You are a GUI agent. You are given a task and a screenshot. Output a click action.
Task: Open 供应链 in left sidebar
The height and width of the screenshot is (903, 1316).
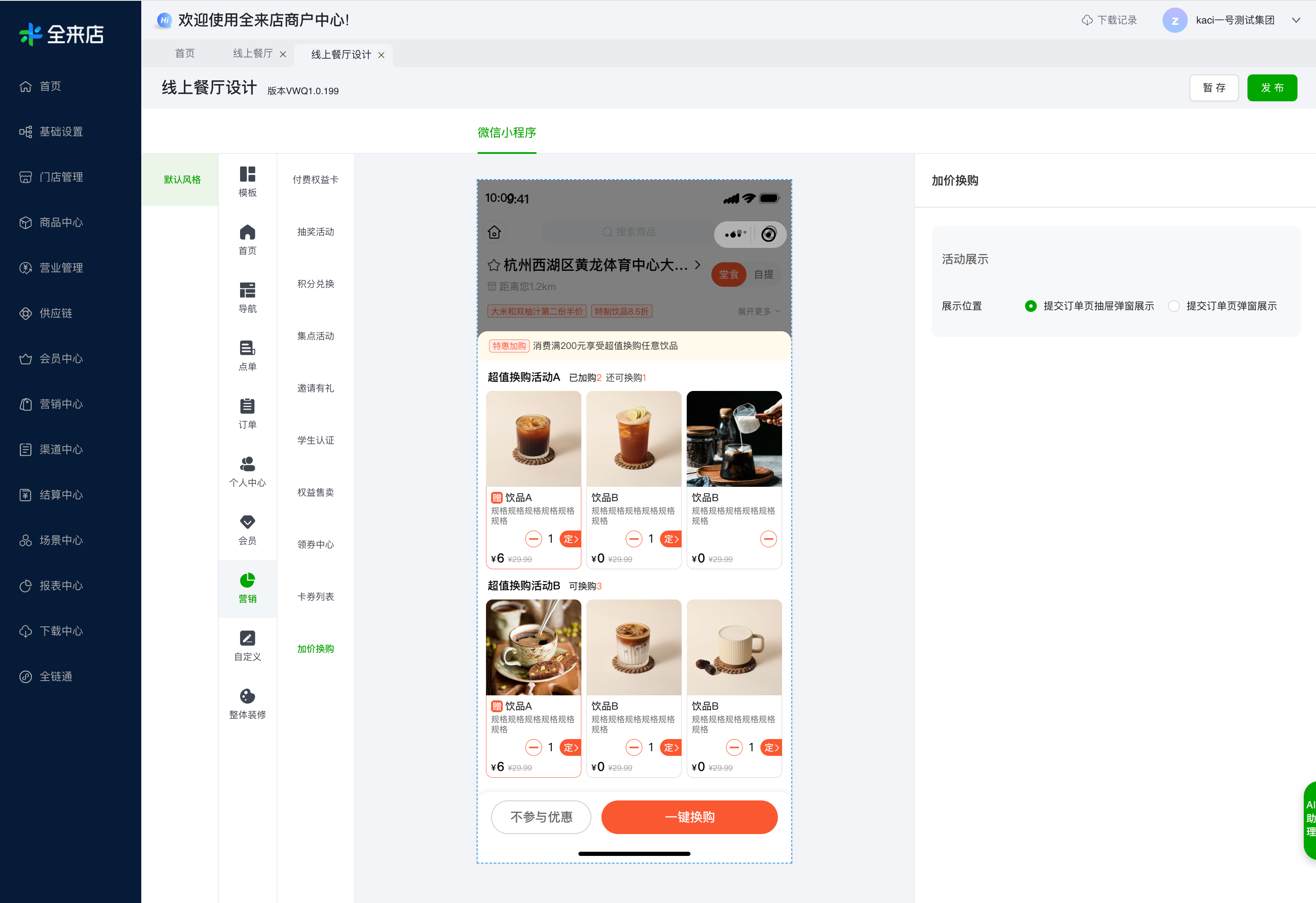[45, 313]
